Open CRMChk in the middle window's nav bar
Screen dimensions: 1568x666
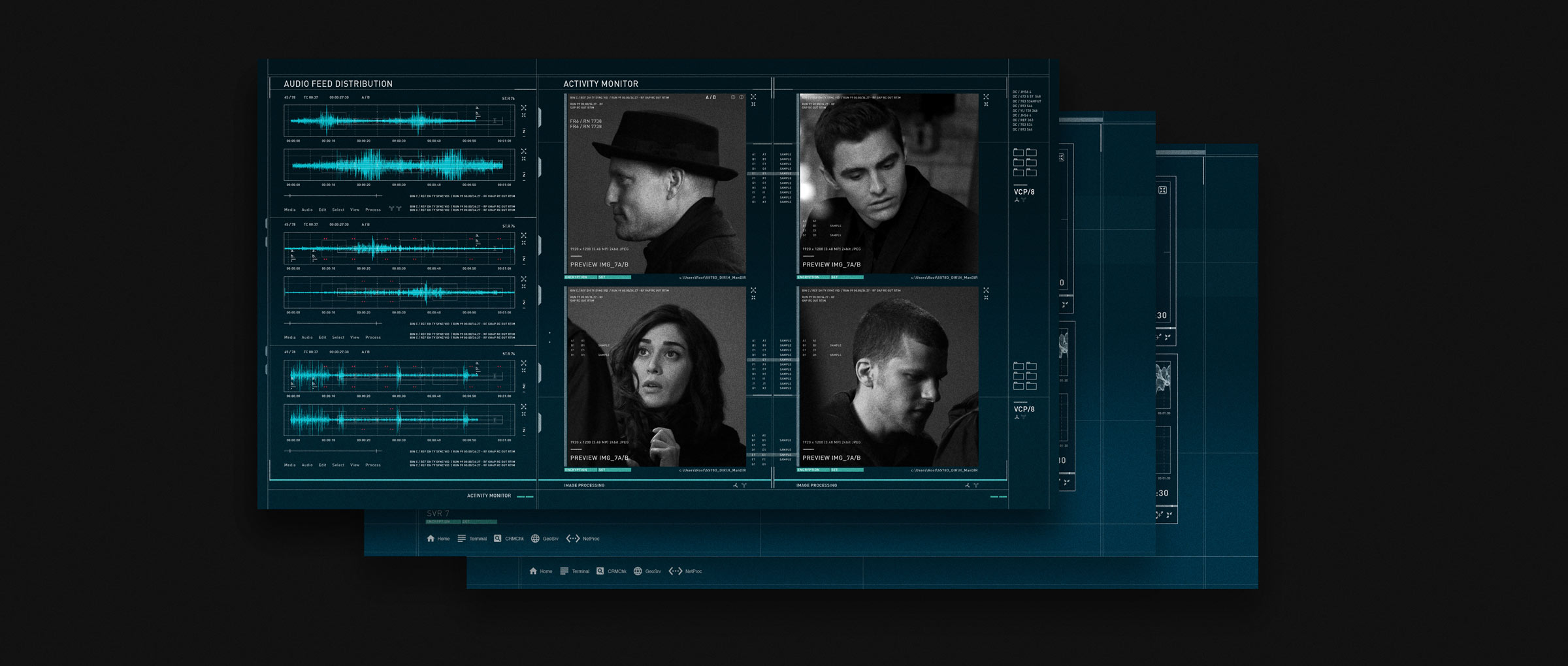coord(509,539)
